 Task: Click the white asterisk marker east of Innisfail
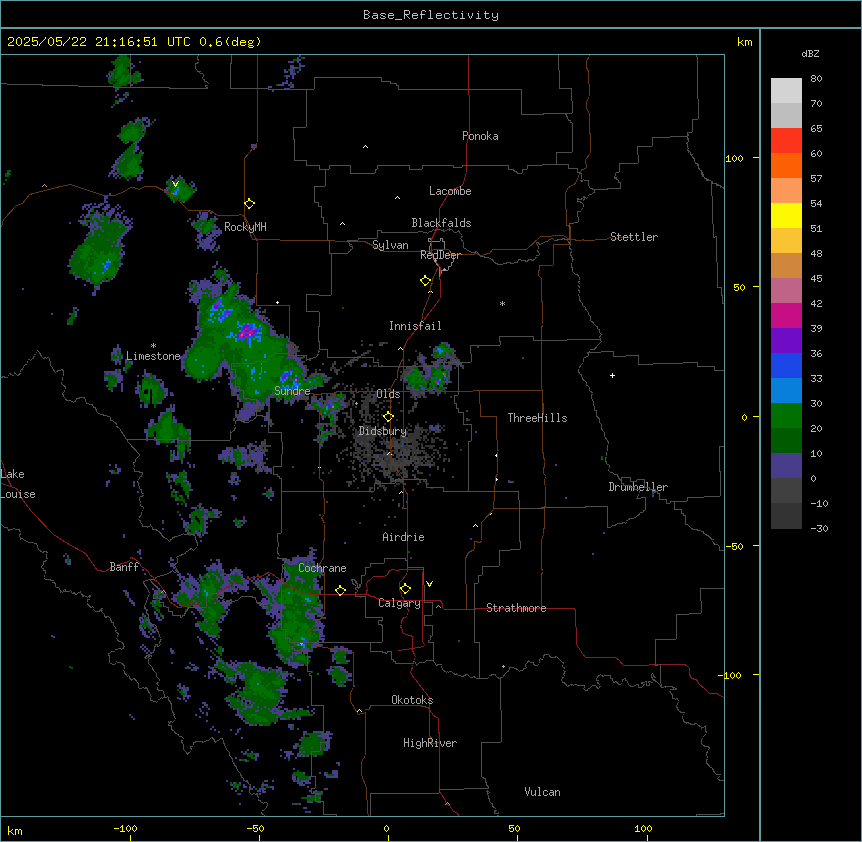[x=502, y=303]
